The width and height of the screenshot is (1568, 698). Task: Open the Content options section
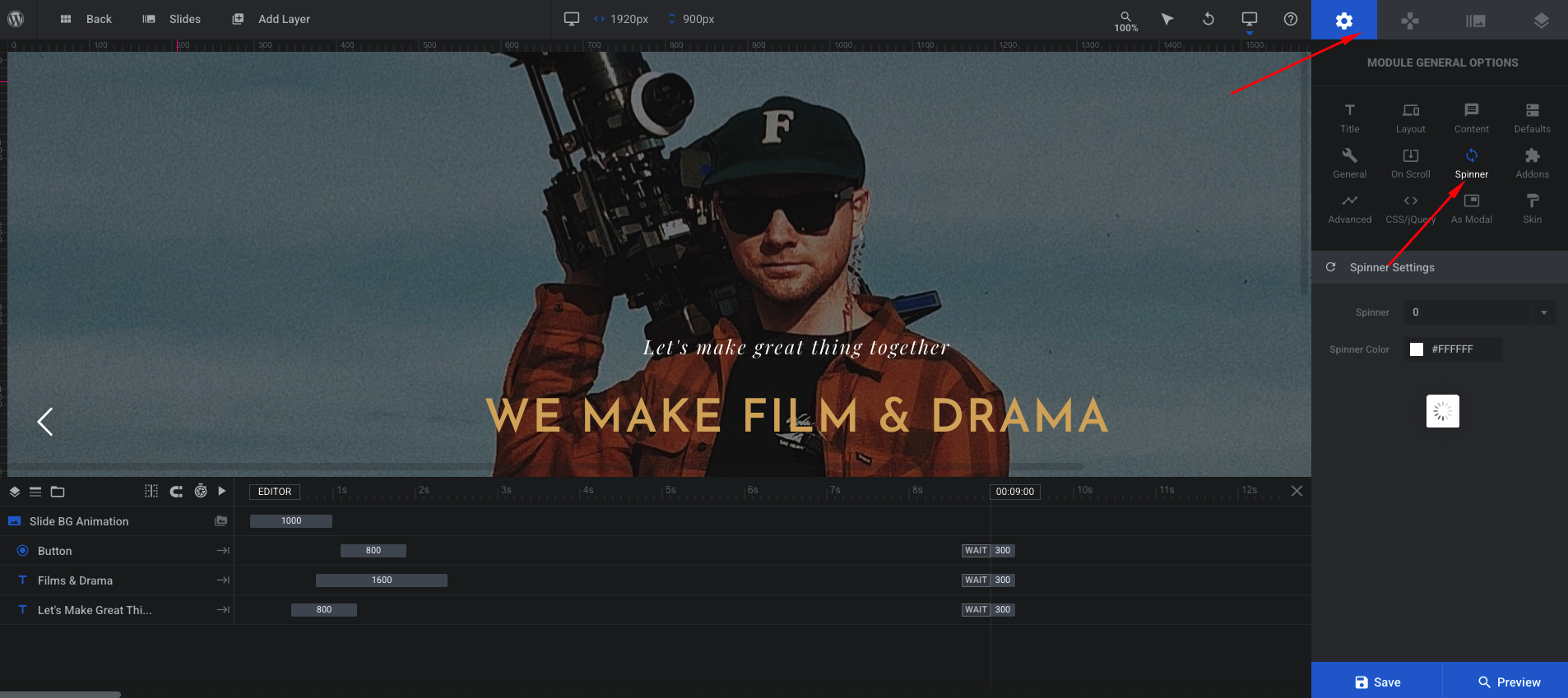click(x=1472, y=118)
